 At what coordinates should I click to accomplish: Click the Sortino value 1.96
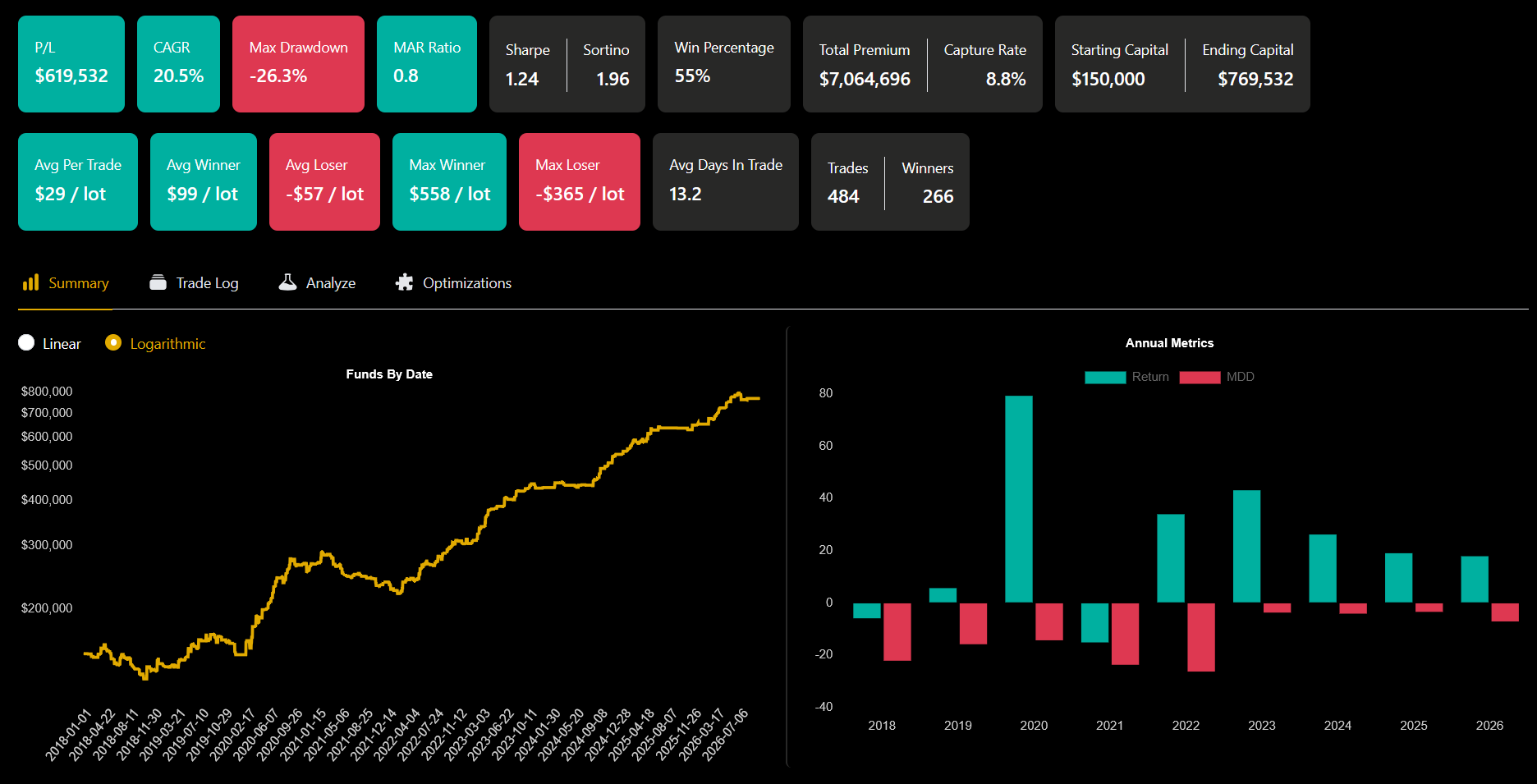click(x=613, y=80)
